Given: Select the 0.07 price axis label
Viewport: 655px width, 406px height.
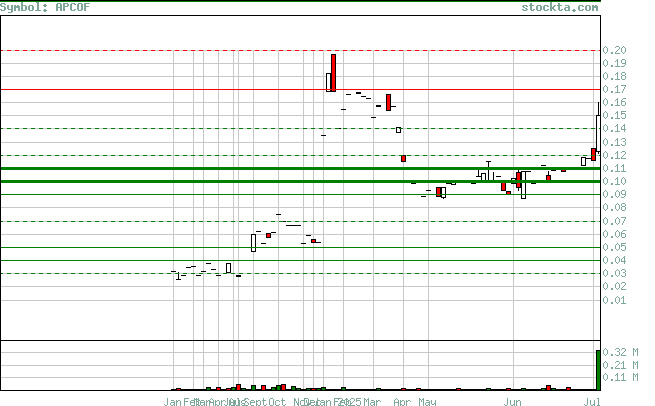Looking at the screenshot, I should click(614, 221).
